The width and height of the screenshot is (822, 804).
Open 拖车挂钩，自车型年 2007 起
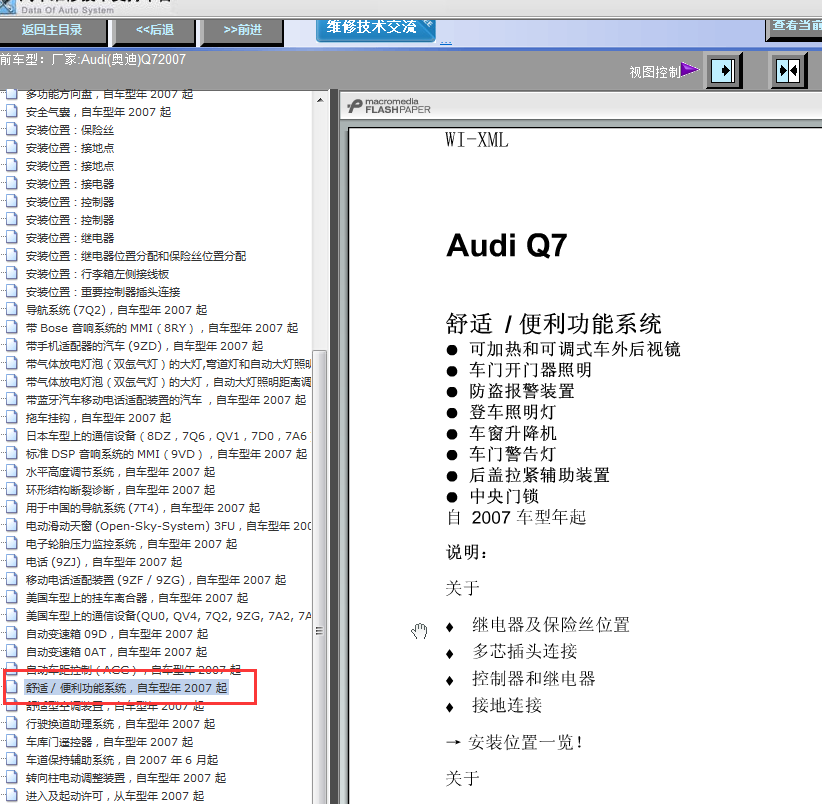click(99, 418)
